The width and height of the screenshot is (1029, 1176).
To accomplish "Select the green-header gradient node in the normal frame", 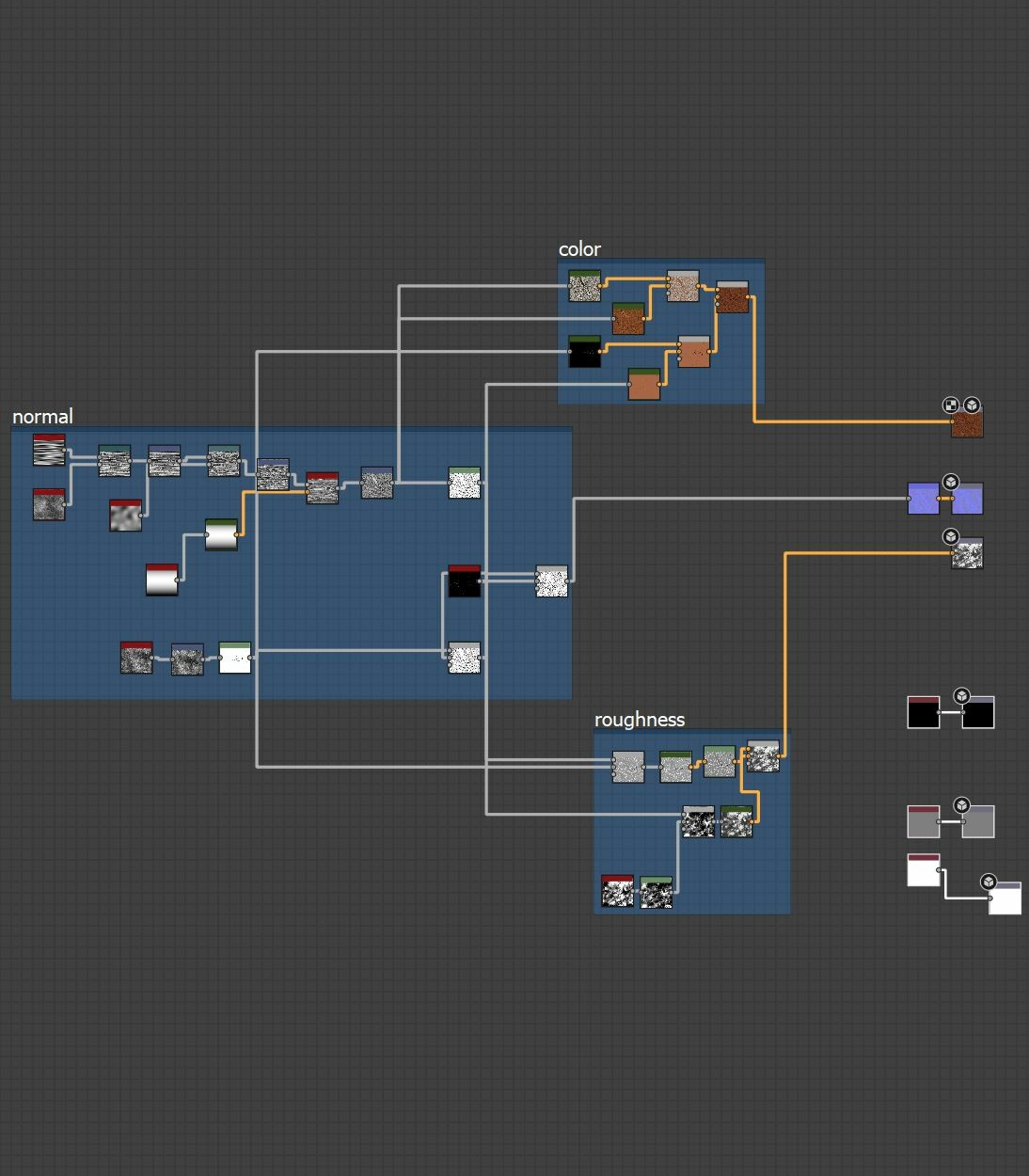I will click(221, 534).
